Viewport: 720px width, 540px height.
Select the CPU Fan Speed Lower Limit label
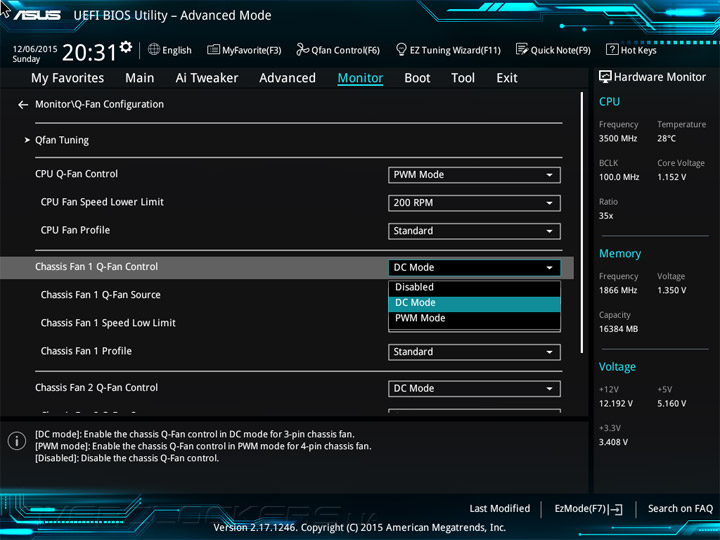(x=102, y=202)
